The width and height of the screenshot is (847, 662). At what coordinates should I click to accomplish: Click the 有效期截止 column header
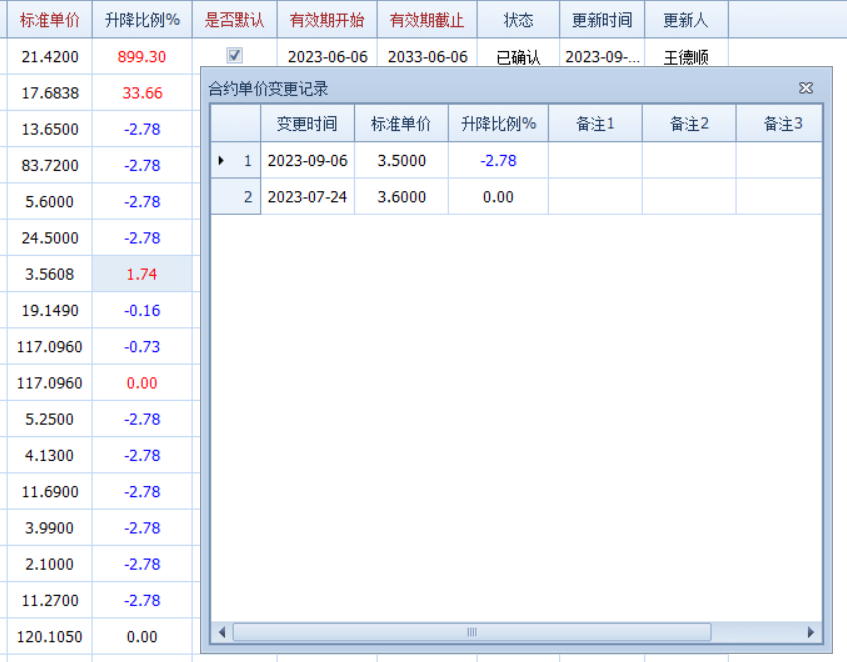point(427,20)
